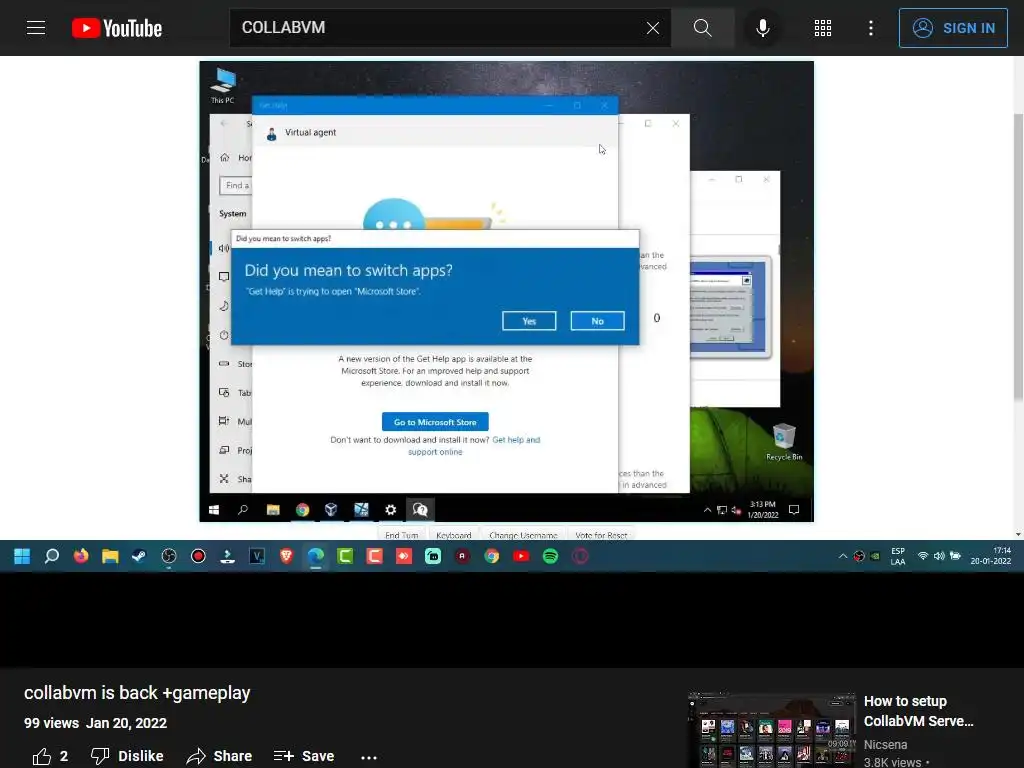Run the search with the magnifier button
The height and width of the screenshot is (768, 1024).
click(x=703, y=27)
